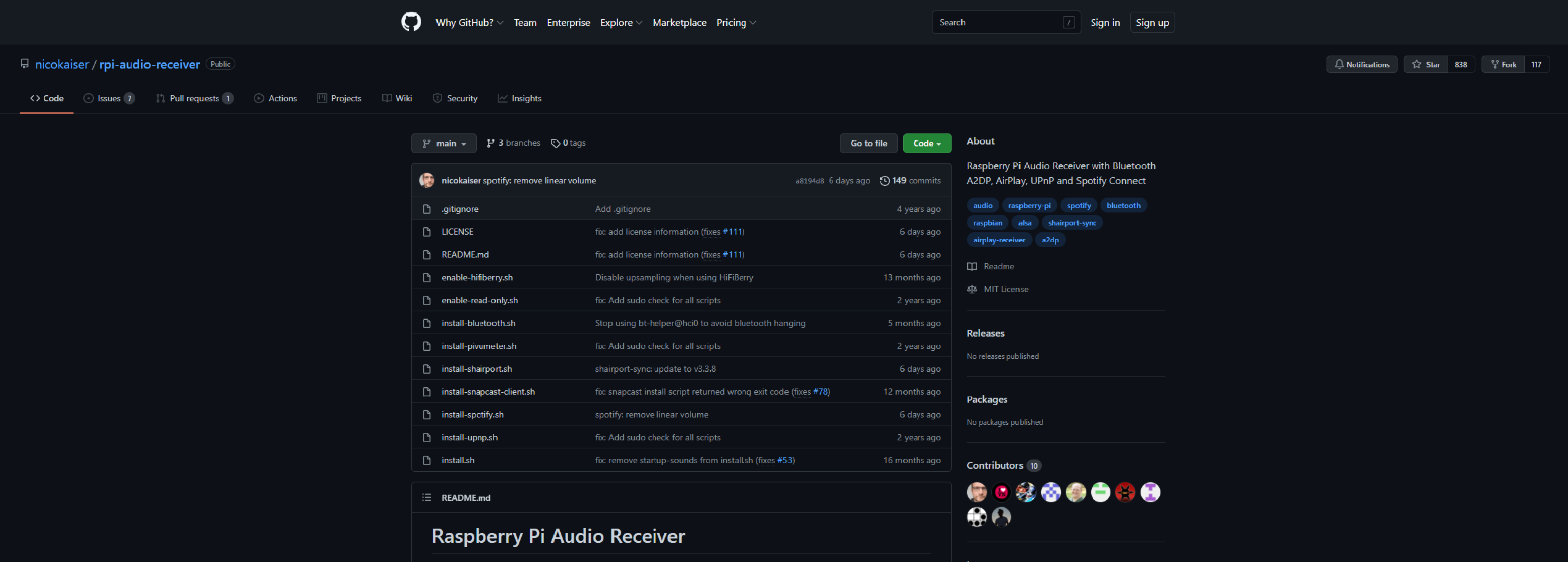Image resolution: width=1568 pixels, height=562 pixels.
Task: Click the Go to file button
Action: tap(868, 143)
